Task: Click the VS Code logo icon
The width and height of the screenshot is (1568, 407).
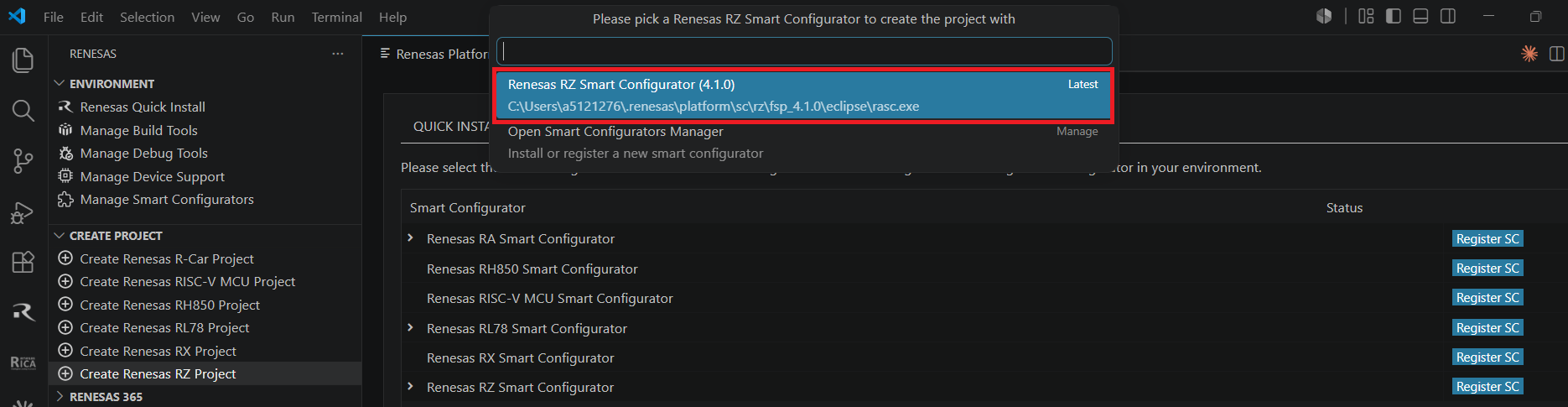Action: [17, 16]
